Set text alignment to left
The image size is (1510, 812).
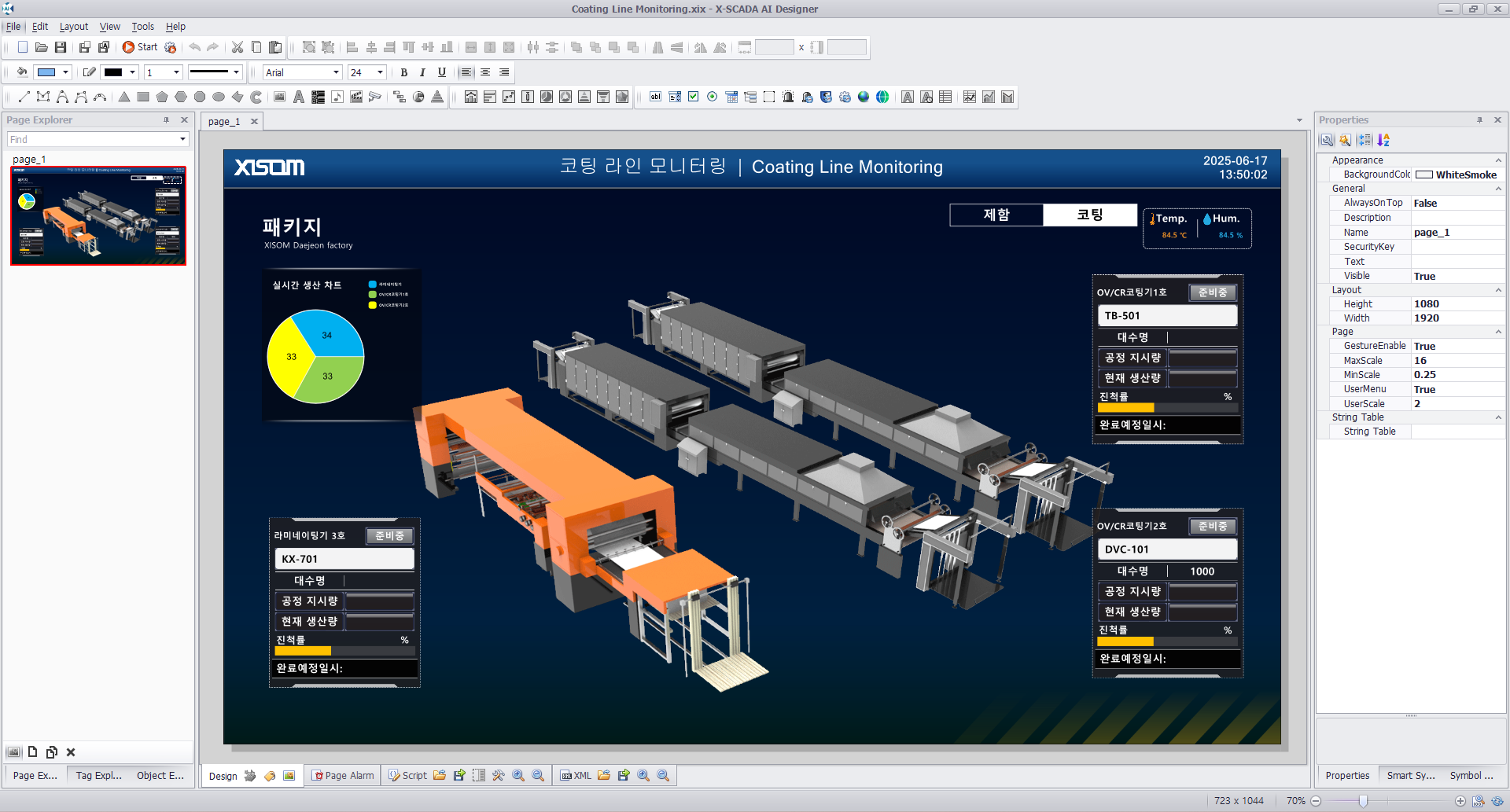(x=466, y=72)
